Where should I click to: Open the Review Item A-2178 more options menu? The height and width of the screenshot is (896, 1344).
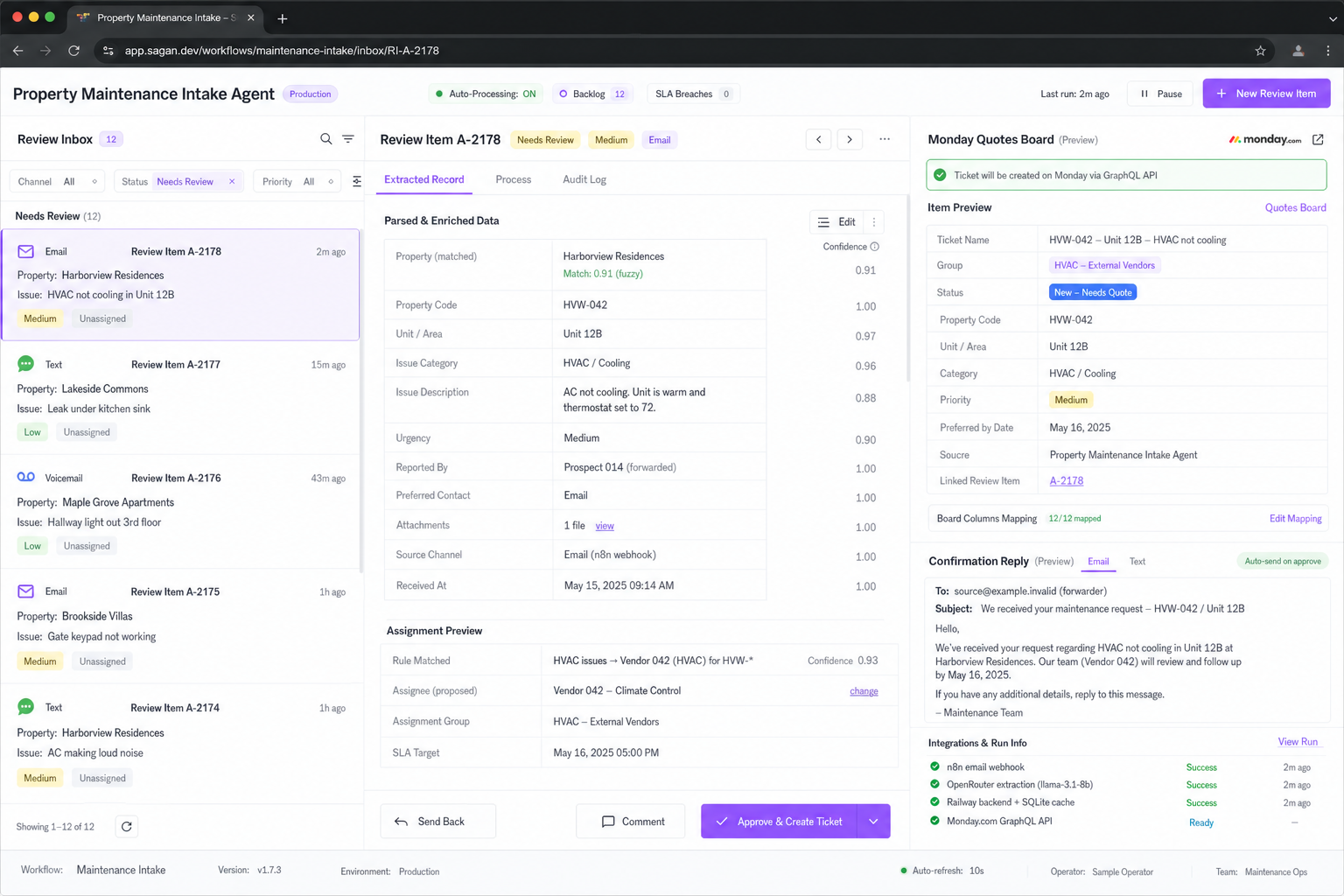(x=885, y=139)
